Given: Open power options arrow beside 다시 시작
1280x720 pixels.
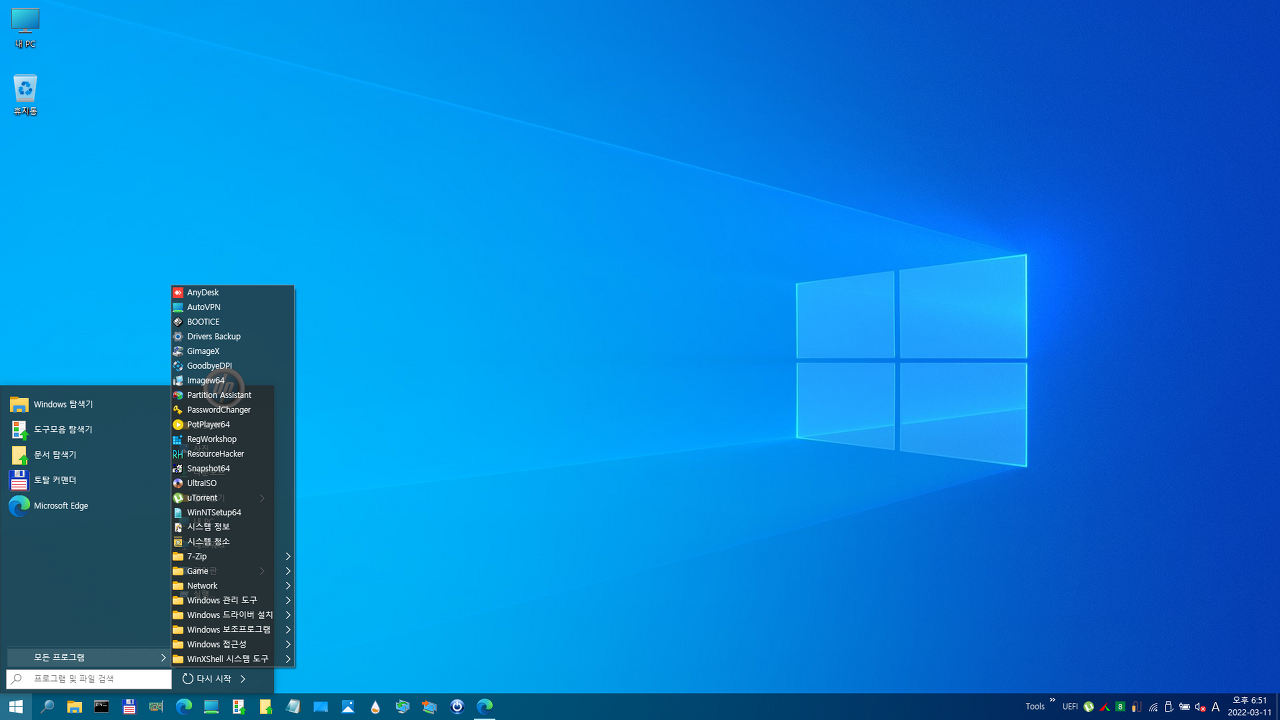Looking at the screenshot, I should coord(242,679).
